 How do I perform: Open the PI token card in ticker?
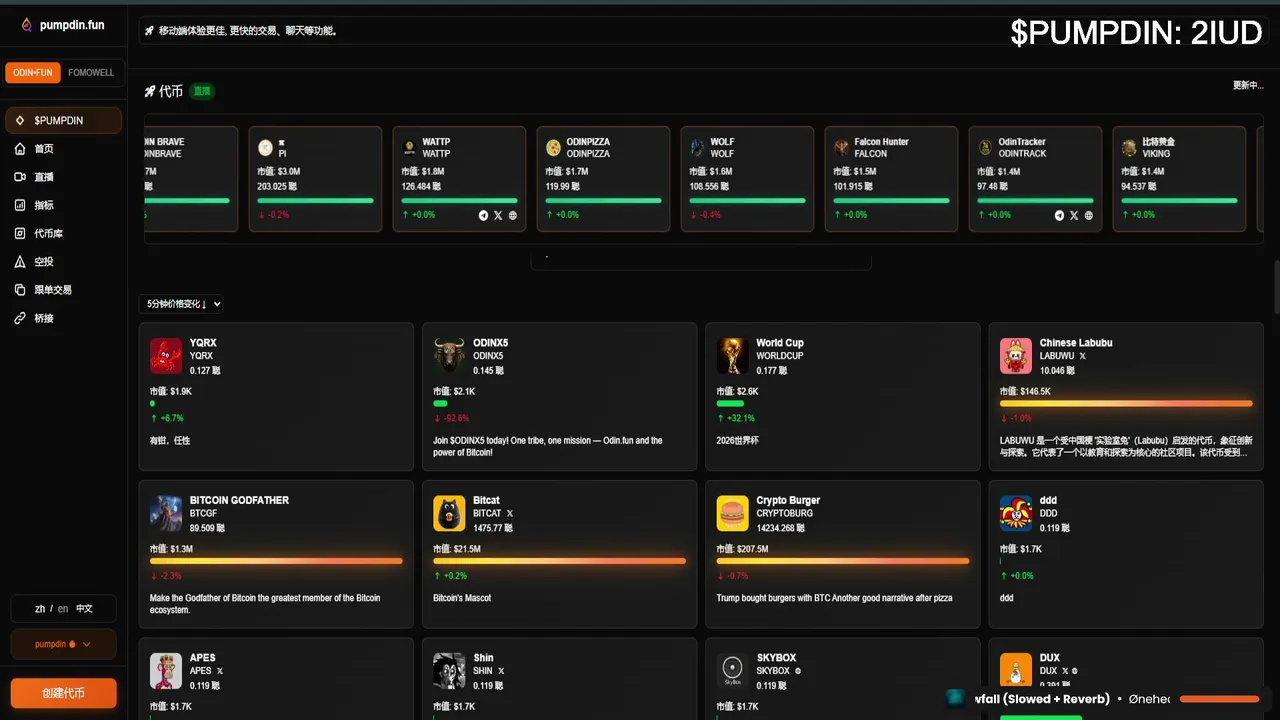(315, 179)
